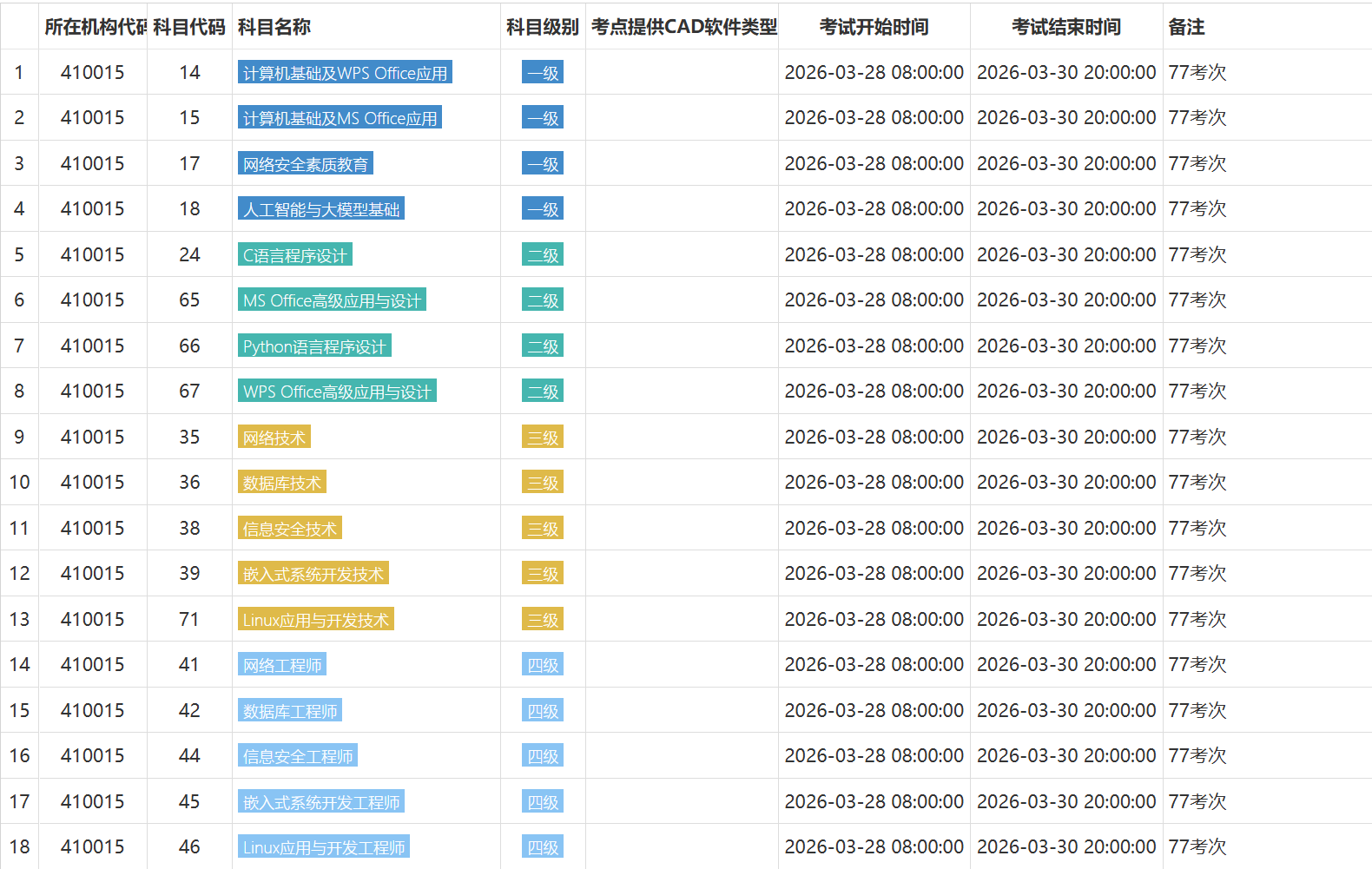1372x869 pixels.
Task: Open the 嵌入式系统开发工程师 tag
Action: pyautogui.click(x=321, y=802)
